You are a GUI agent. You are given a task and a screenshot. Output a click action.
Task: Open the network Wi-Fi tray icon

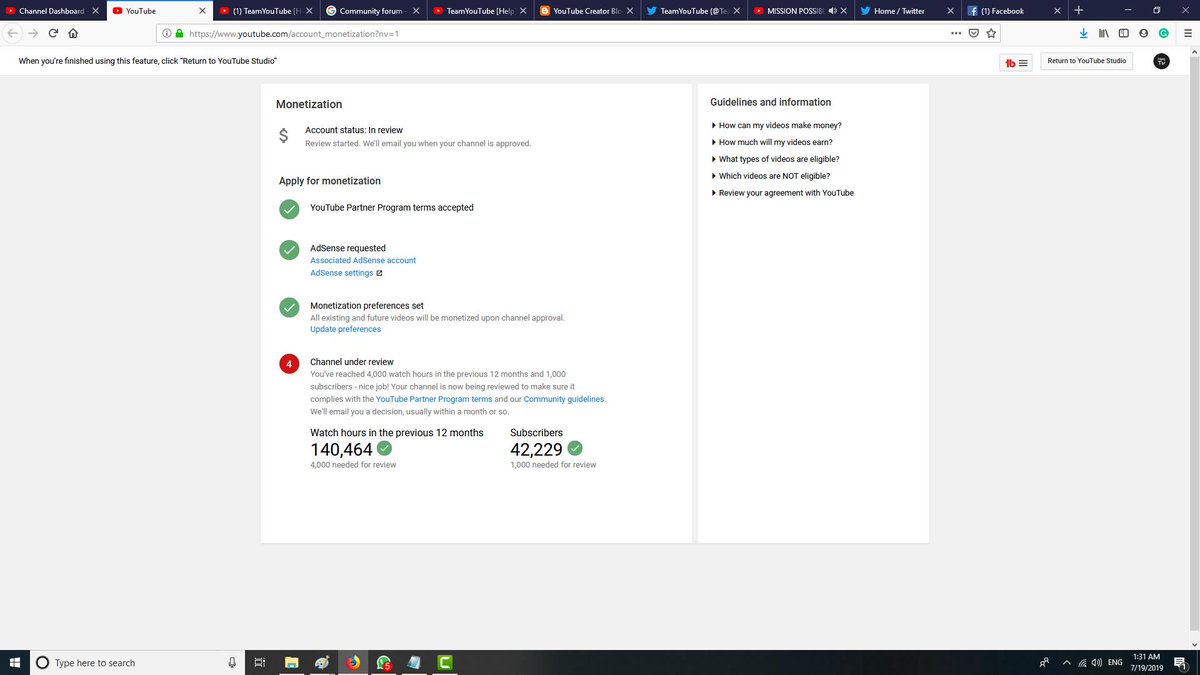coord(1082,663)
